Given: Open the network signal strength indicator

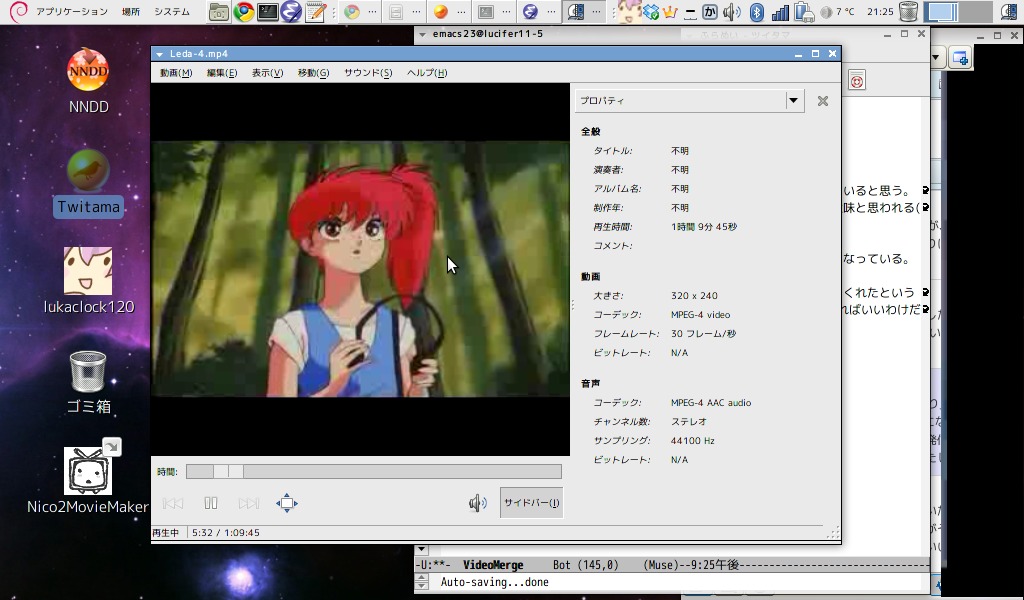Looking at the screenshot, I should (x=780, y=12).
